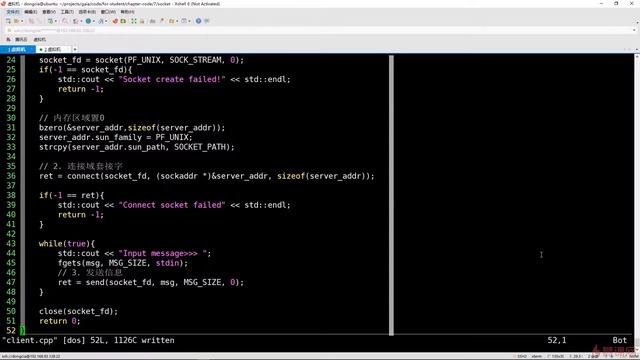
Task: Click the SSH2 status bar entry
Action: pos(522,356)
